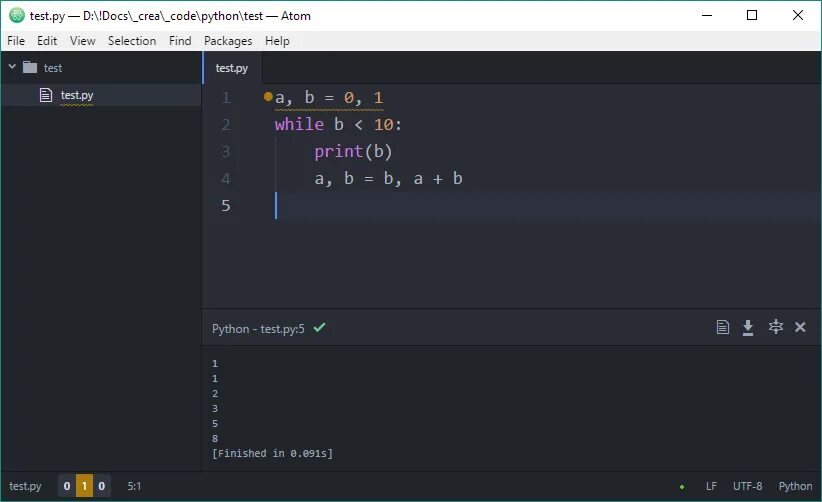The width and height of the screenshot is (822, 502).
Task: Click the Atom logo in the title bar
Action: (x=17, y=15)
